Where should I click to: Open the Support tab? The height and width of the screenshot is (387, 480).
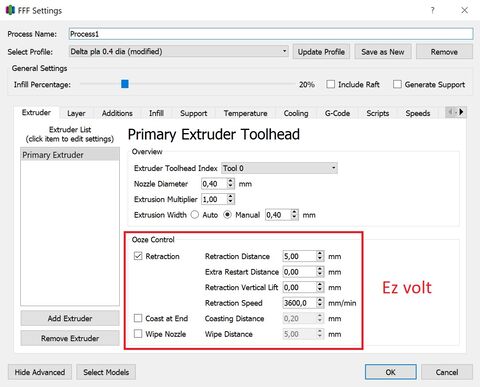click(194, 113)
